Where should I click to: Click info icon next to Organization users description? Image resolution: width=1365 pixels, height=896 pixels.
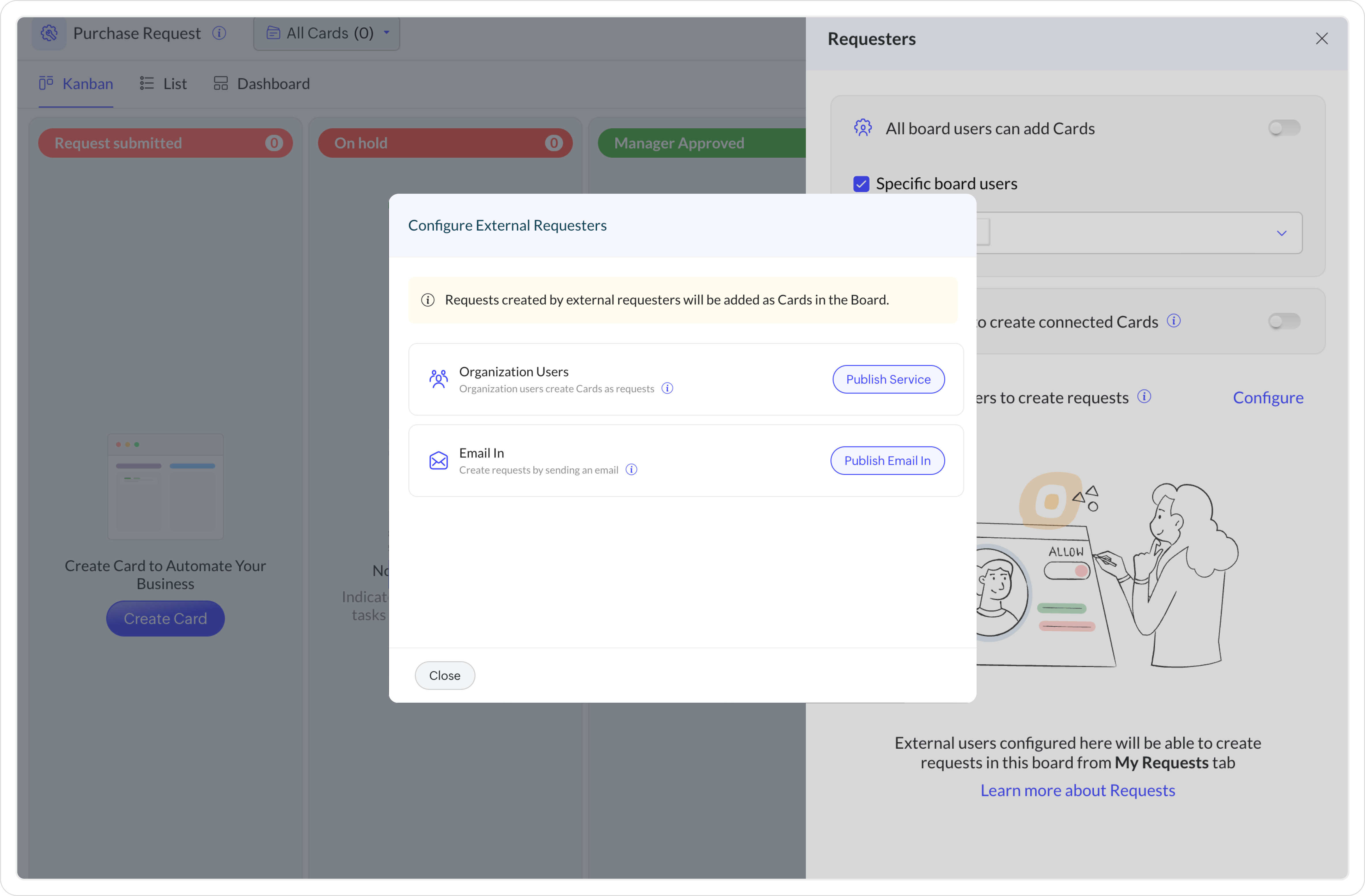(x=667, y=389)
